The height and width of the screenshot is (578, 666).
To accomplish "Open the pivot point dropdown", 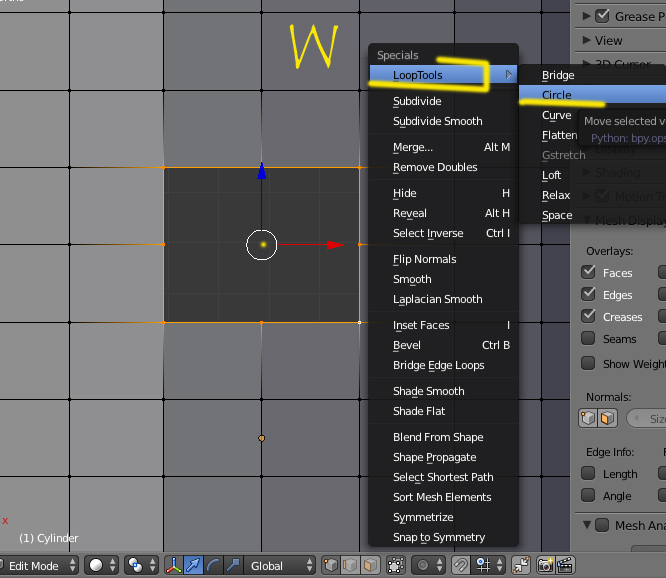I will (141, 565).
